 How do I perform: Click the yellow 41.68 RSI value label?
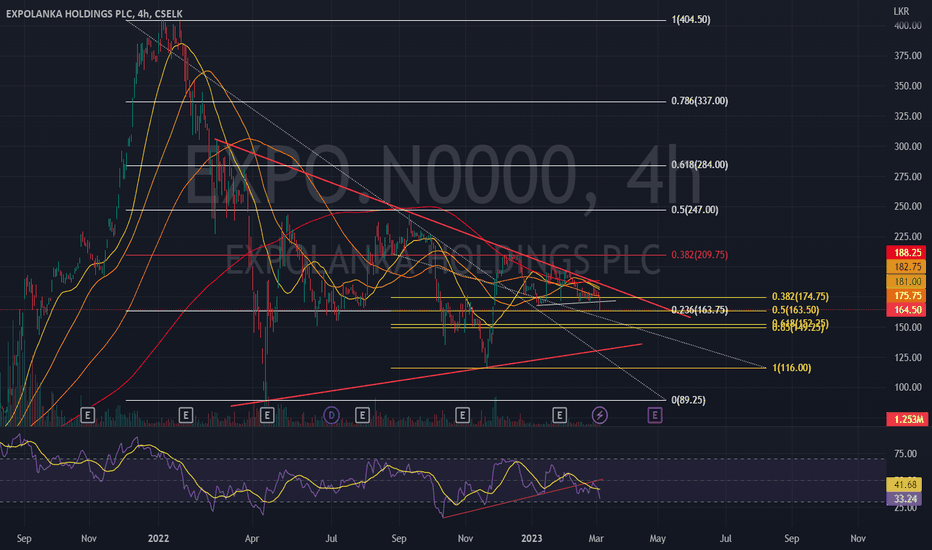click(x=904, y=485)
